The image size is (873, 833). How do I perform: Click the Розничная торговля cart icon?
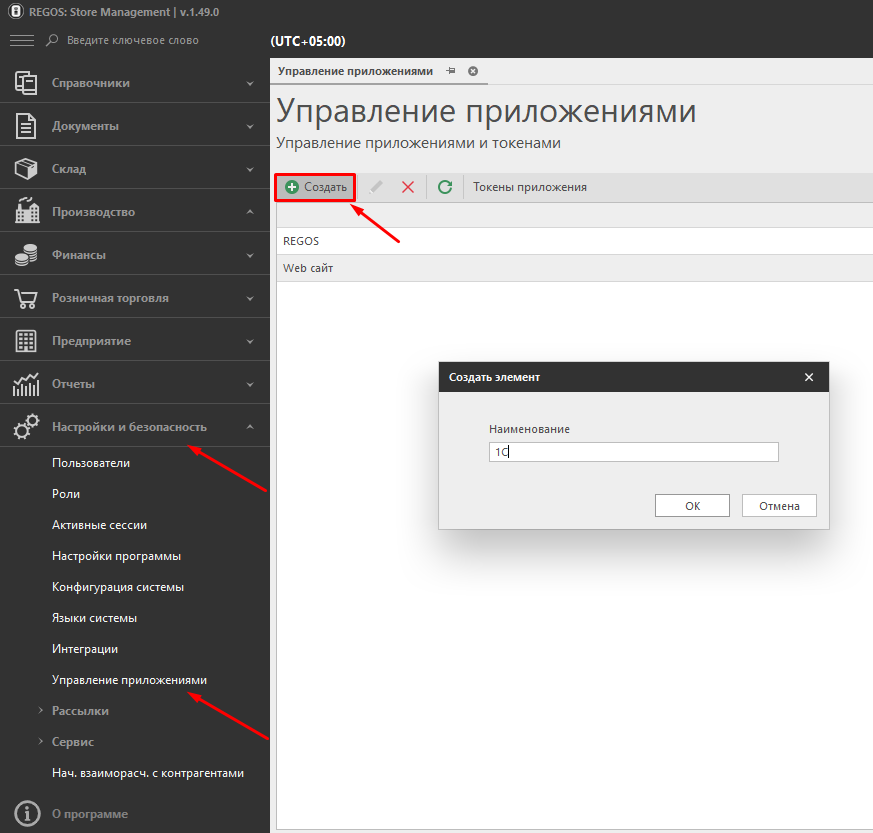(x=26, y=298)
